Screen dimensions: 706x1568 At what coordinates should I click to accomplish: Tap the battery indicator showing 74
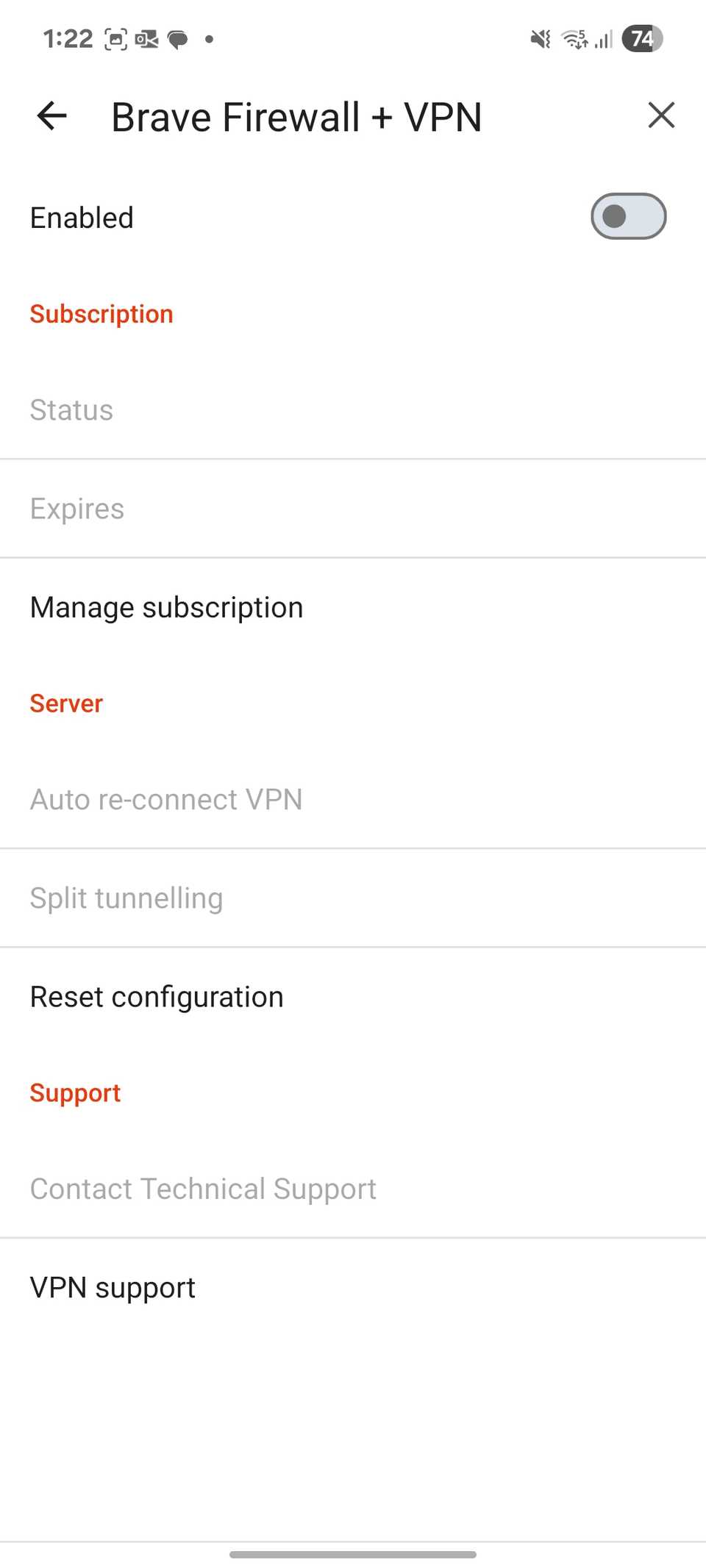pos(642,39)
